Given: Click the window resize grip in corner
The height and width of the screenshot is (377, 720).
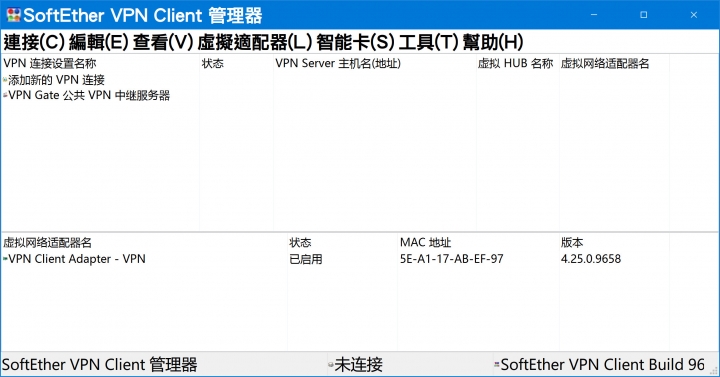Looking at the screenshot, I should coord(714,371).
